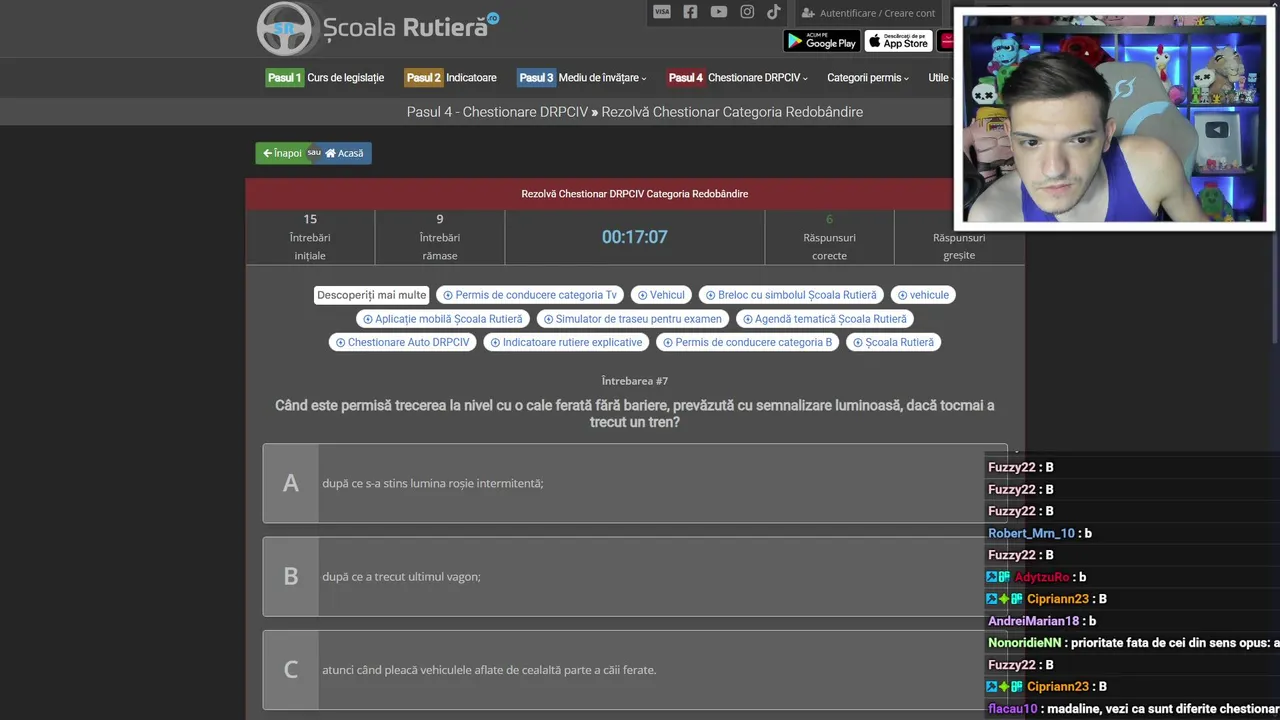Expand Pasul 4 Chestionare DRPCIV menu
The width and height of the screenshot is (1280, 720).
point(737,78)
